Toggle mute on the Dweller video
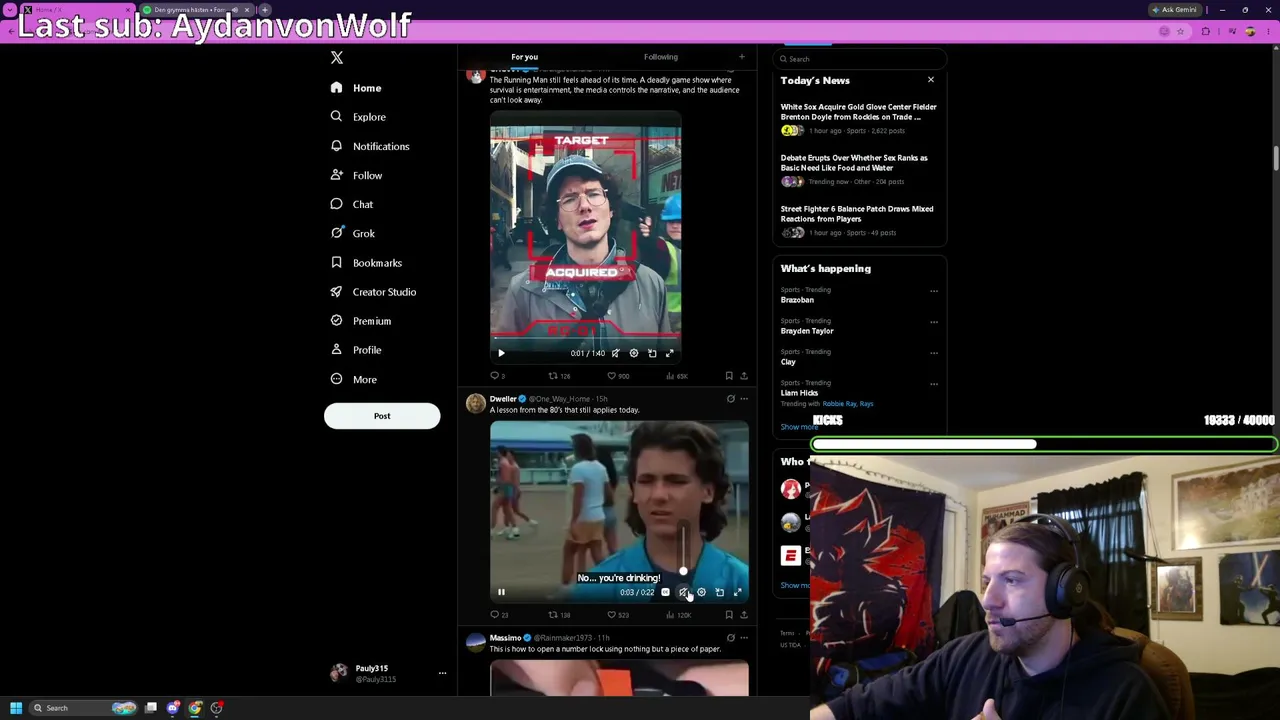 click(x=683, y=592)
